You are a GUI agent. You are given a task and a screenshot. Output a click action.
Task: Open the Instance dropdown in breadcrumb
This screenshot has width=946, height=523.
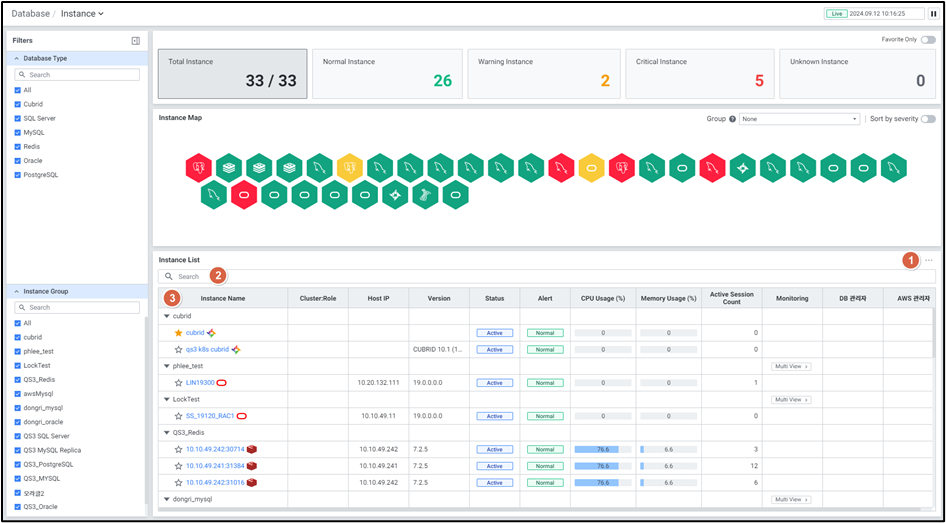point(82,14)
